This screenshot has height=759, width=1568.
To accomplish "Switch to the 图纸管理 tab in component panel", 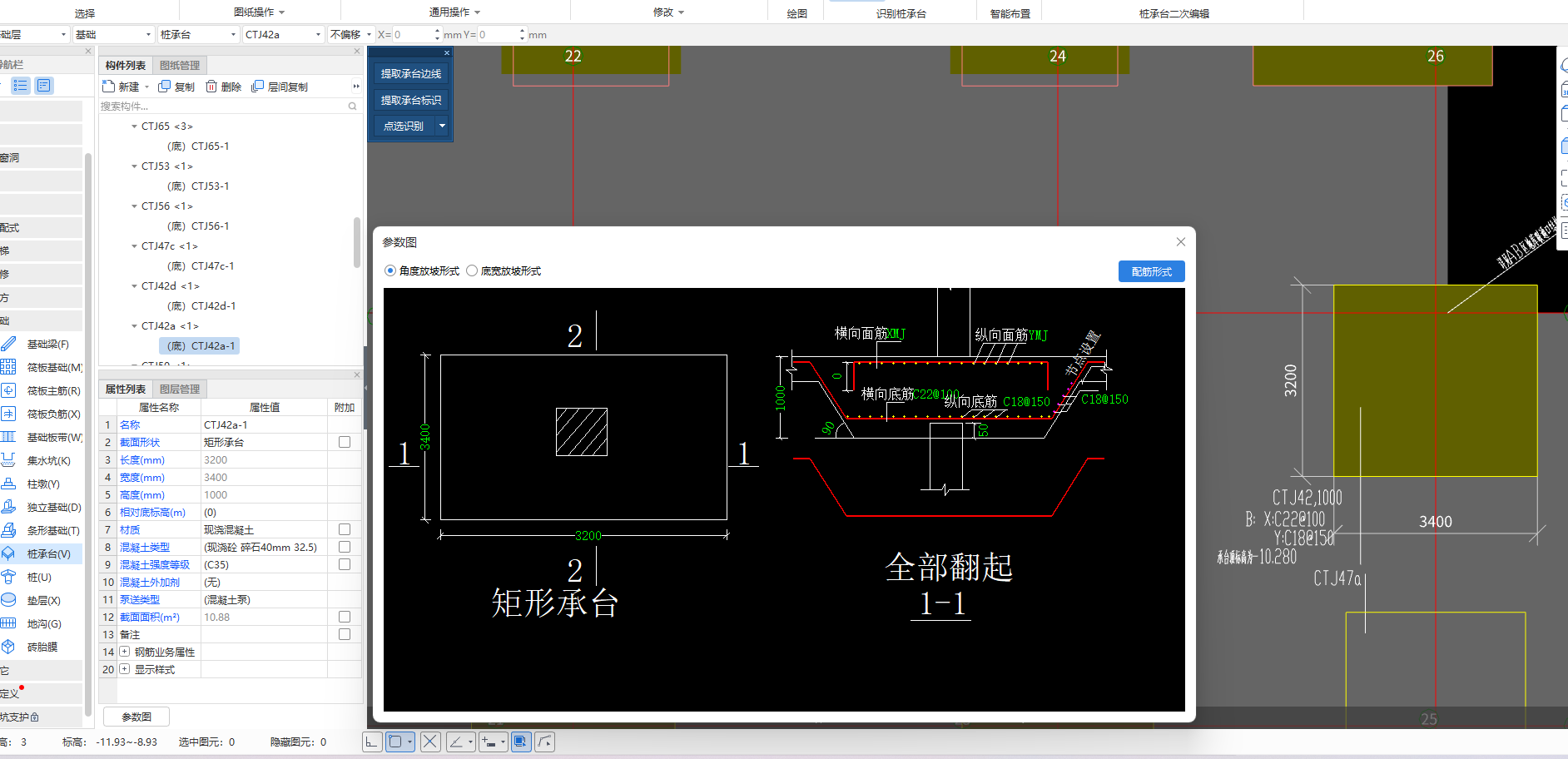I will tap(180, 66).
